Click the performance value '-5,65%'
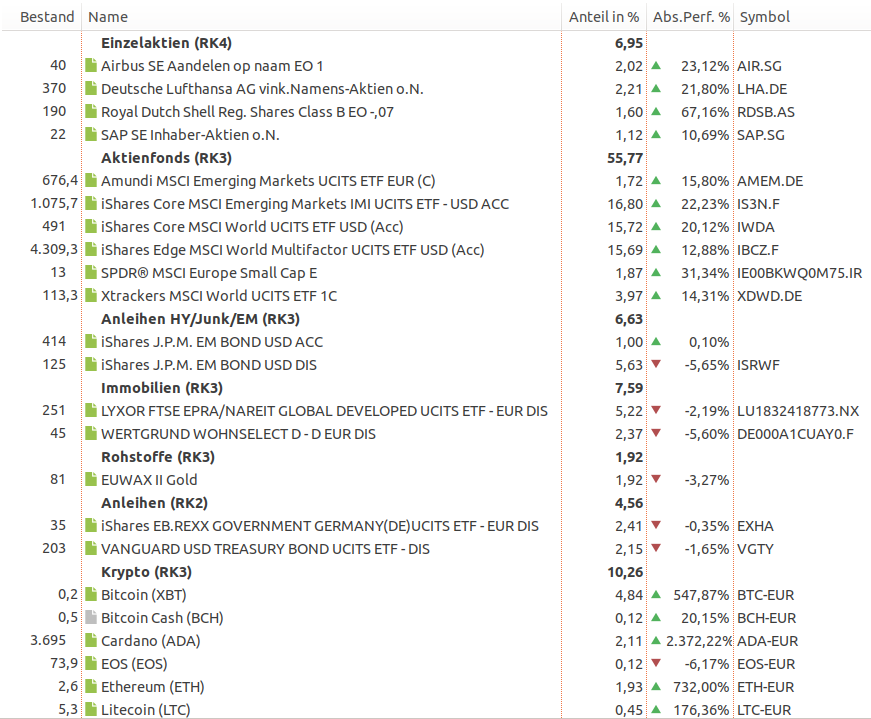 [707, 365]
